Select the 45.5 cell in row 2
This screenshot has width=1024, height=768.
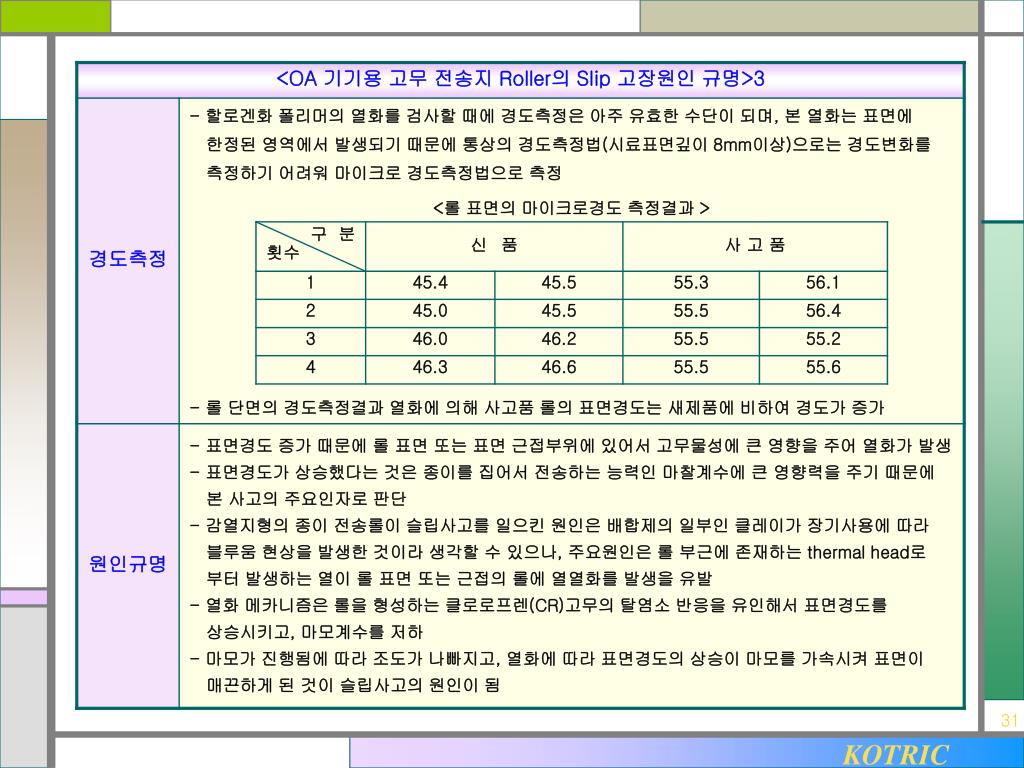coord(558,311)
